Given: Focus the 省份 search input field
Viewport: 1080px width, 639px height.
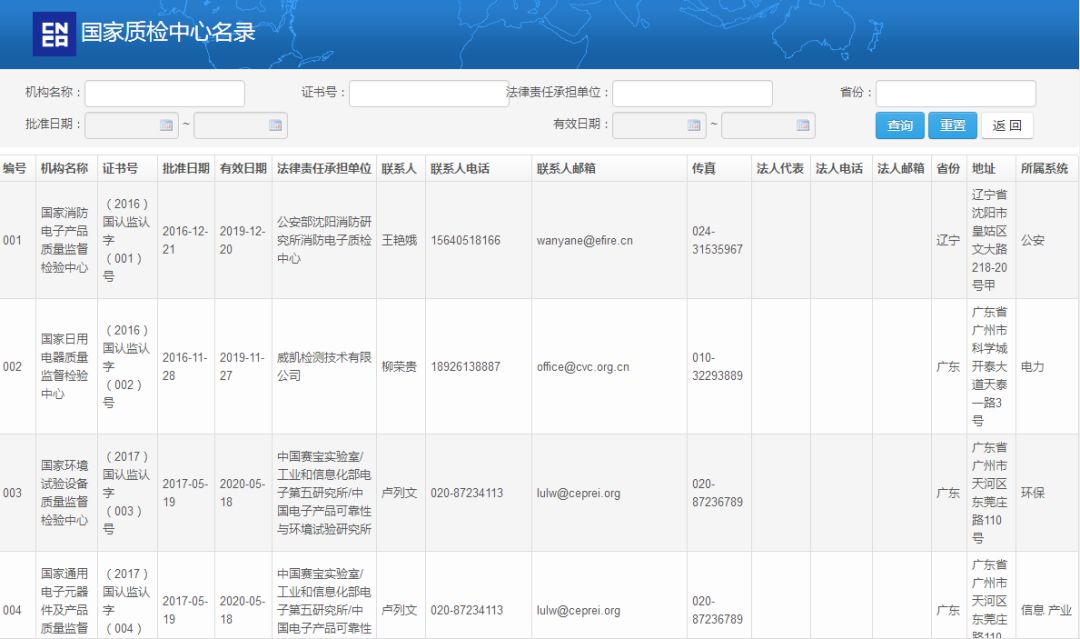Looking at the screenshot, I should point(955,93).
